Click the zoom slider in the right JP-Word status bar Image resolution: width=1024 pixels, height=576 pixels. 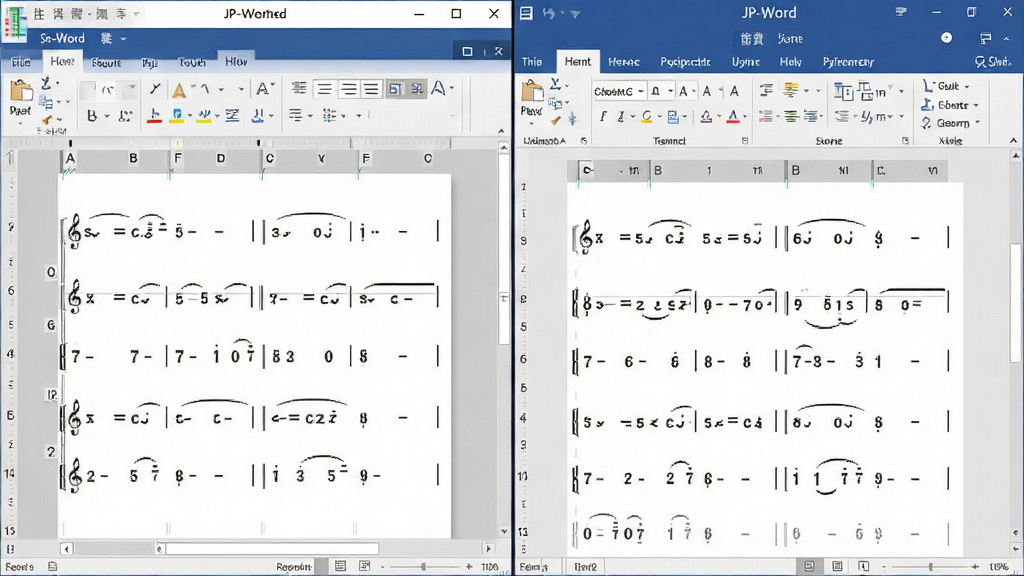(929, 566)
